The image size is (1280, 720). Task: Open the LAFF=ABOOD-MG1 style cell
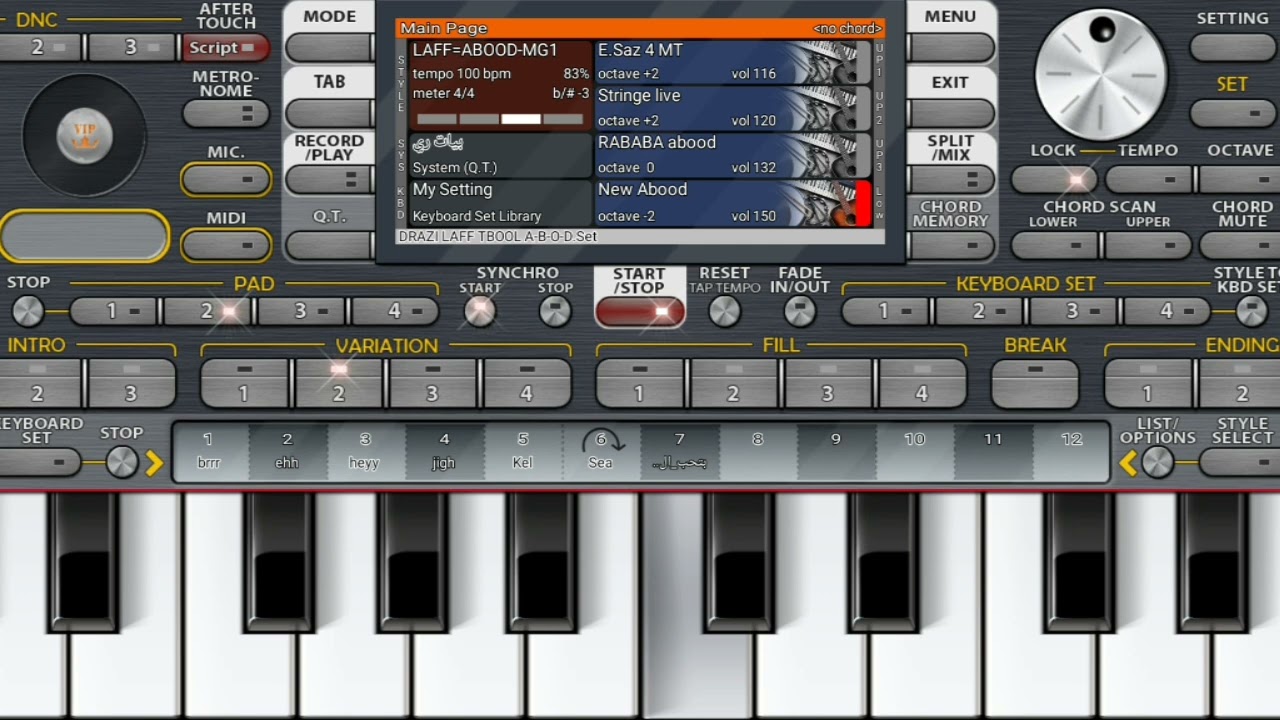(x=501, y=85)
